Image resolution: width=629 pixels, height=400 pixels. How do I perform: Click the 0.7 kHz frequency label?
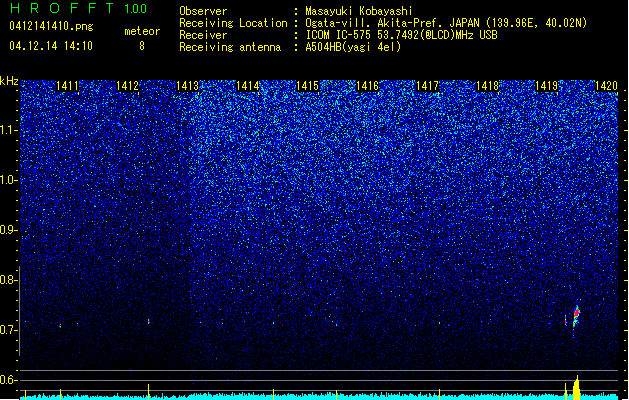coord(8,330)
